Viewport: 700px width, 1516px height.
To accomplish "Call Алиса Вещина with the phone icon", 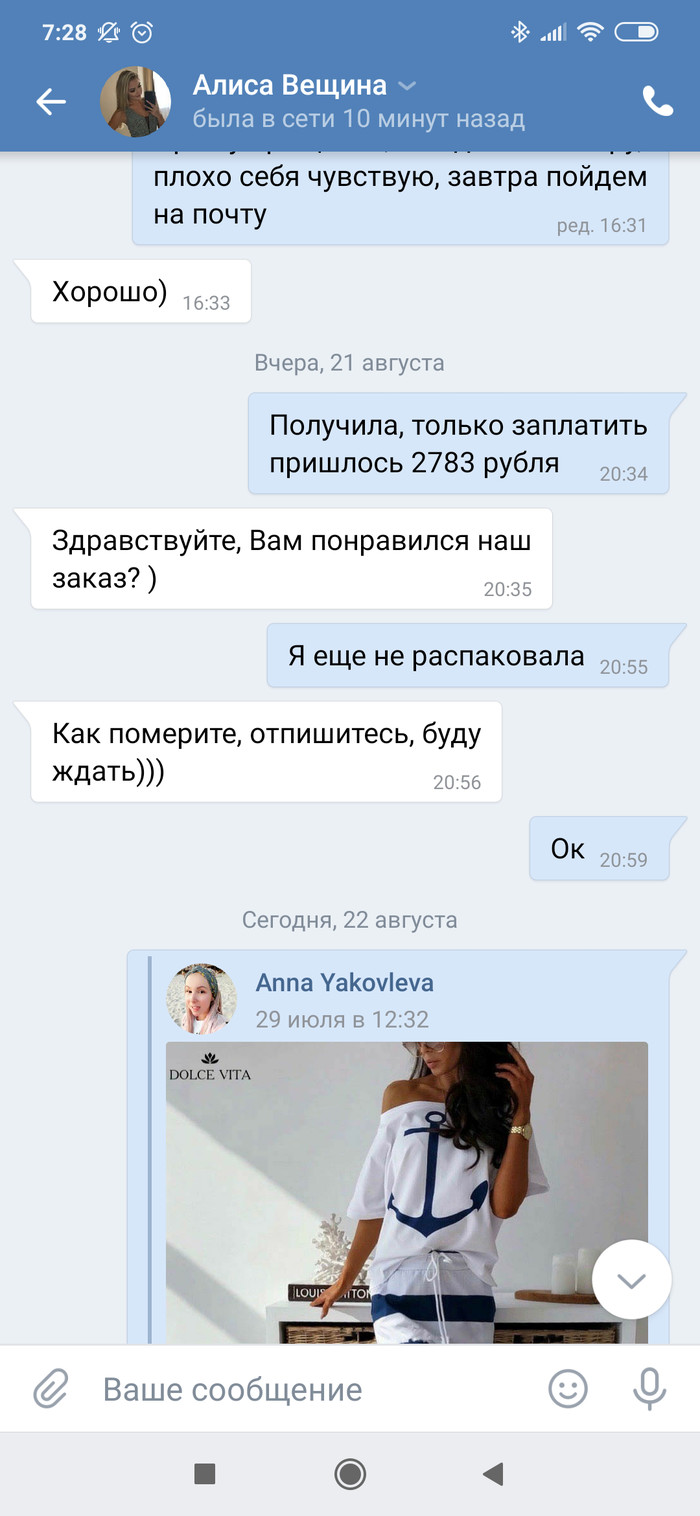I will (657, 101).
